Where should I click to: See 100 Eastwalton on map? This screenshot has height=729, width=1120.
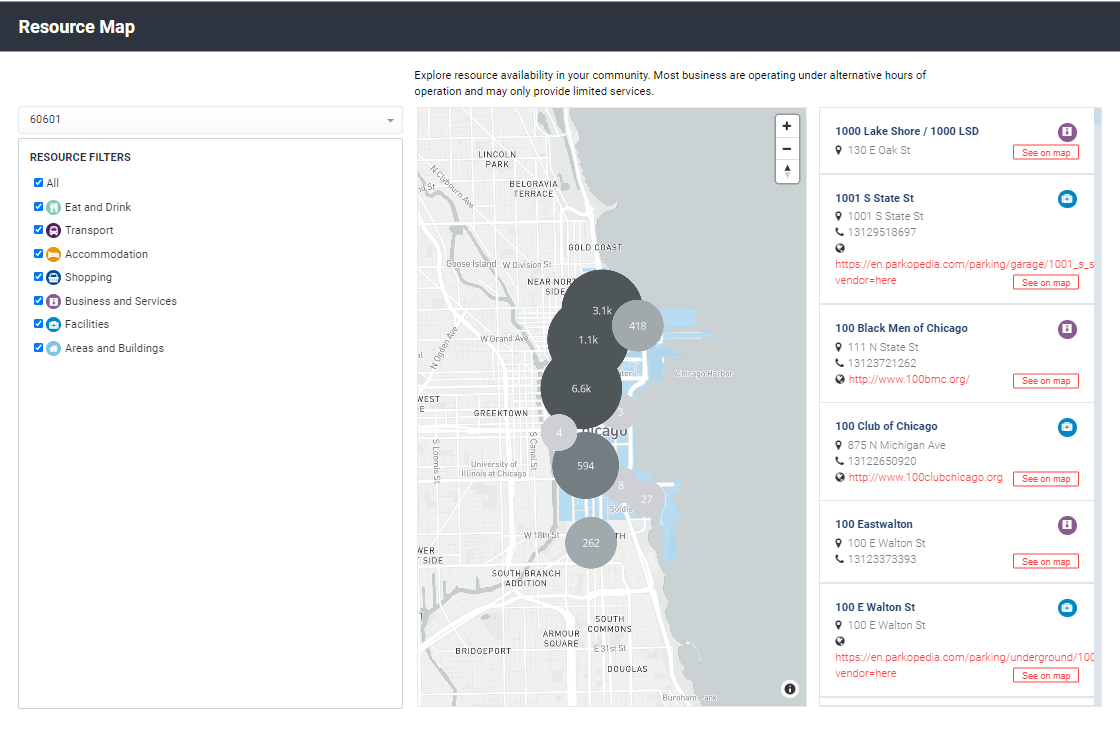[x=1046, y=562]
